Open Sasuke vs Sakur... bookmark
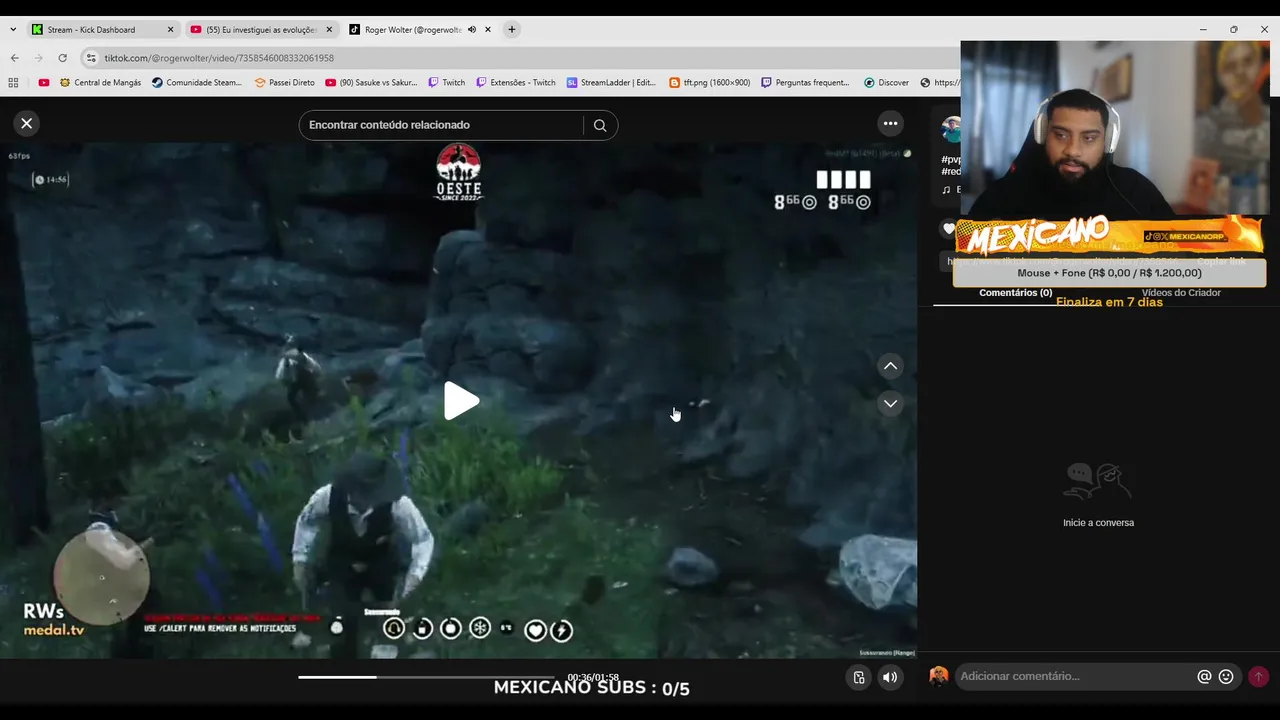 370,83
